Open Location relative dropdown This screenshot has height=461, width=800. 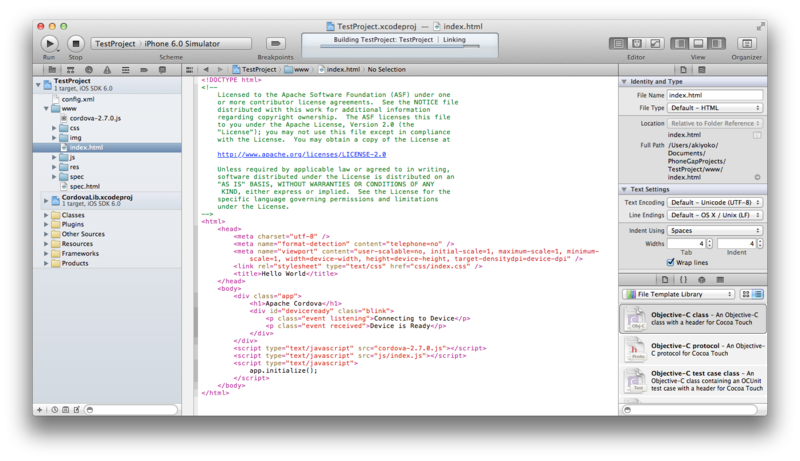(715, 123)
